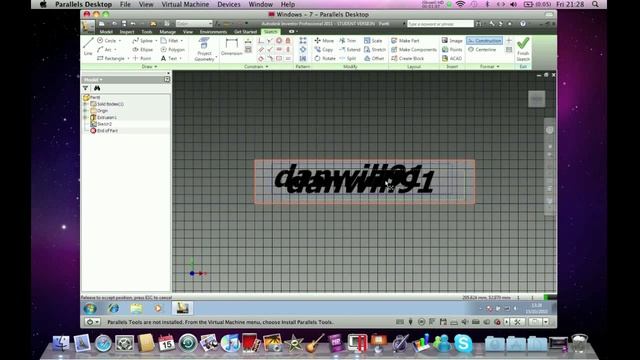Click the ViewCube in the canvas
This screenshot has width=640, height=360.
point(536,99)
